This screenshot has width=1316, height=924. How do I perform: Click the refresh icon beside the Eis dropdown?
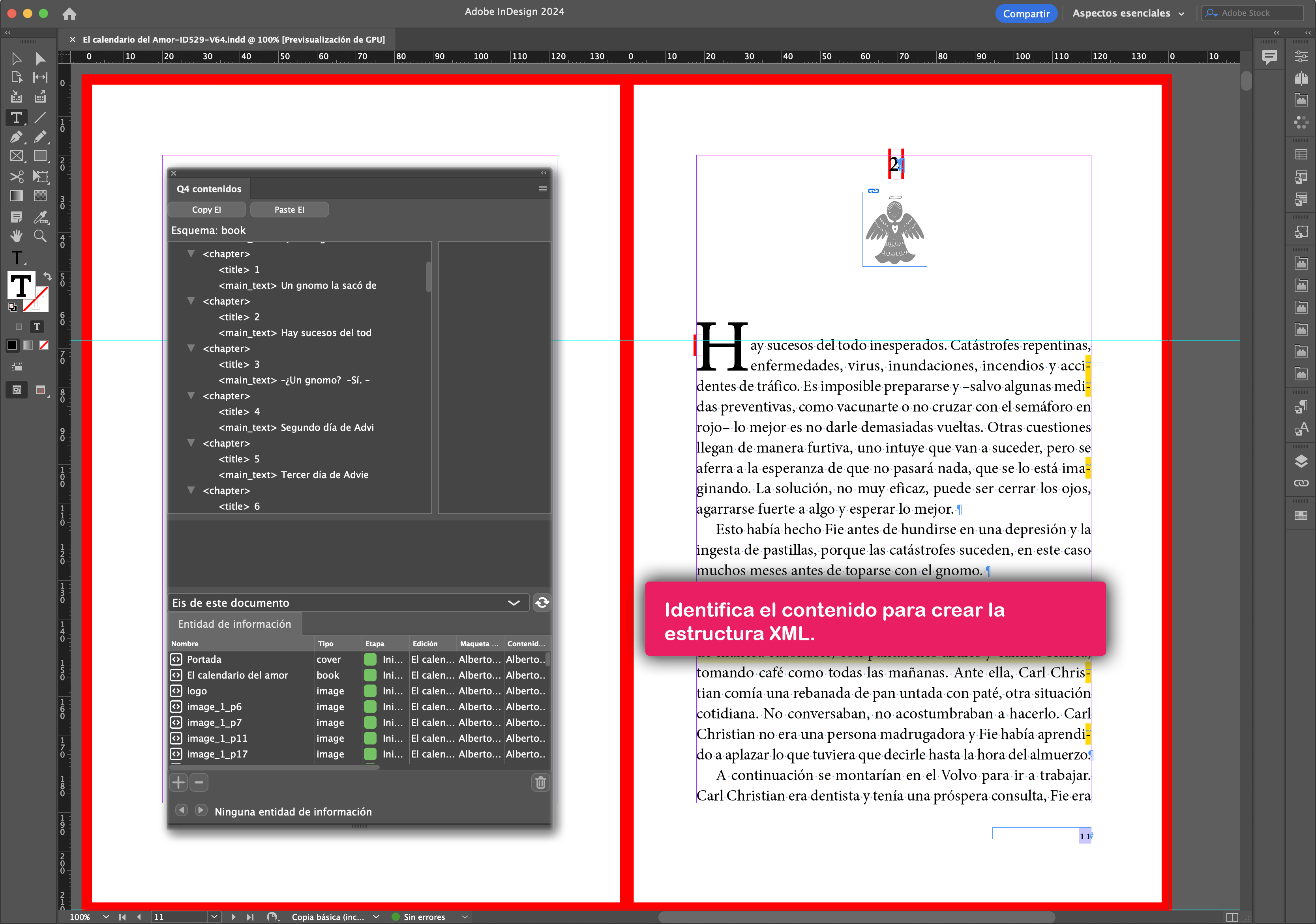(542, 602)
